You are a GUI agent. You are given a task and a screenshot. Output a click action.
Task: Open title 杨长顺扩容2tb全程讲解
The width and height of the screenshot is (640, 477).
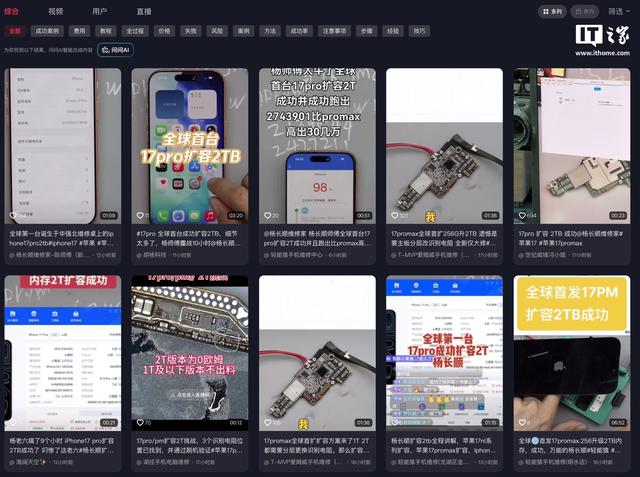(444, 446)
